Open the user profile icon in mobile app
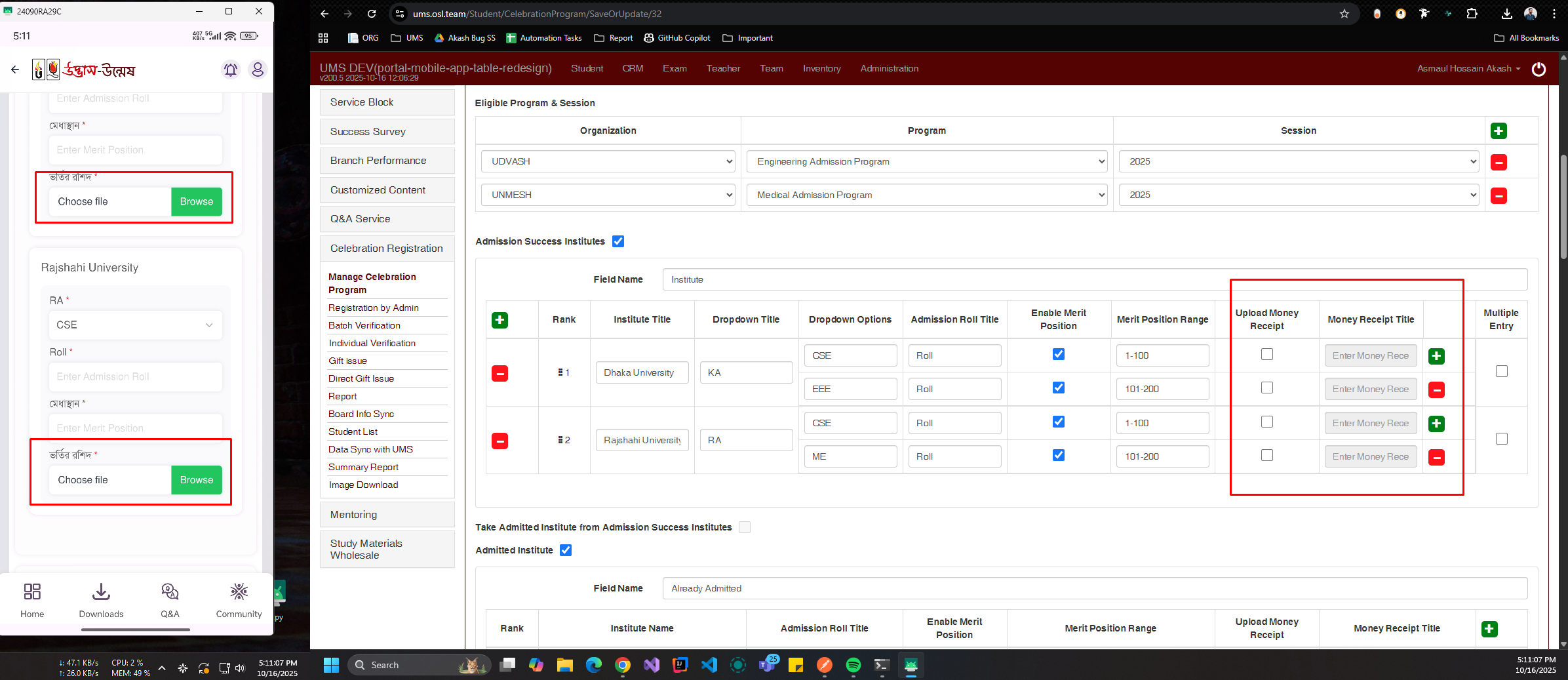The image size is (1568, 680). click(258, 70)
